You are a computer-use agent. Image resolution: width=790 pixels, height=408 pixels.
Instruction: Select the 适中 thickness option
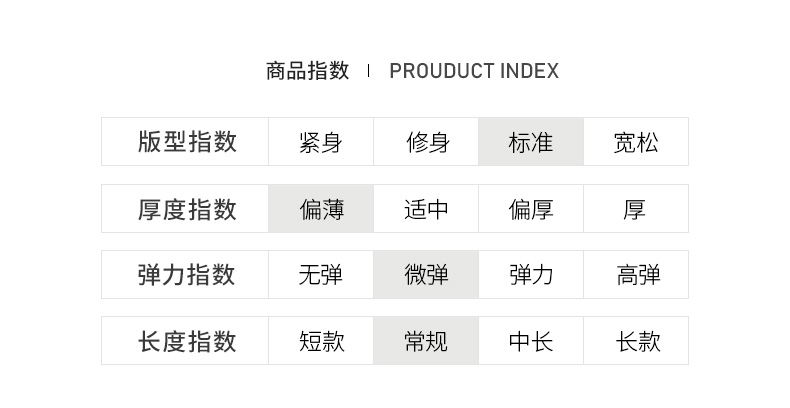pyautogui.click(x=426, y=209)
